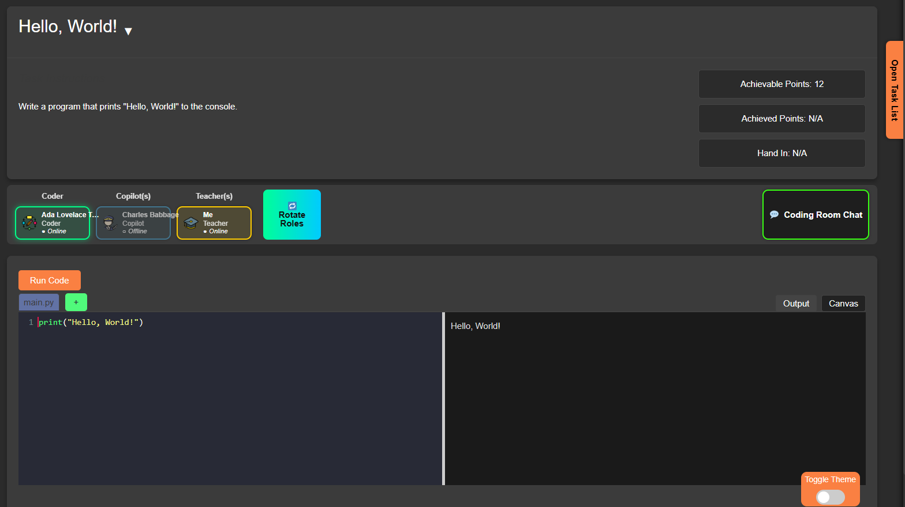Screen dimensions: 905x507
Task: Click the Hand In: N/A box
Action: pyautogui.click(x=781, y=153)
